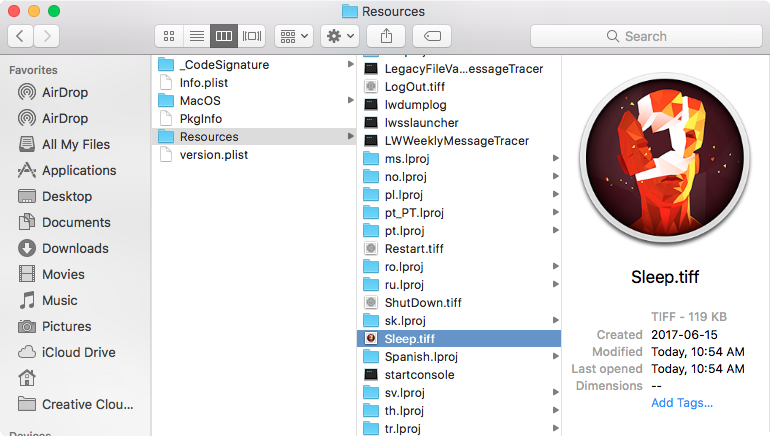Select the th.lproj folder
The width and height of the screenshot is (770, 436).
pos(459,411)
